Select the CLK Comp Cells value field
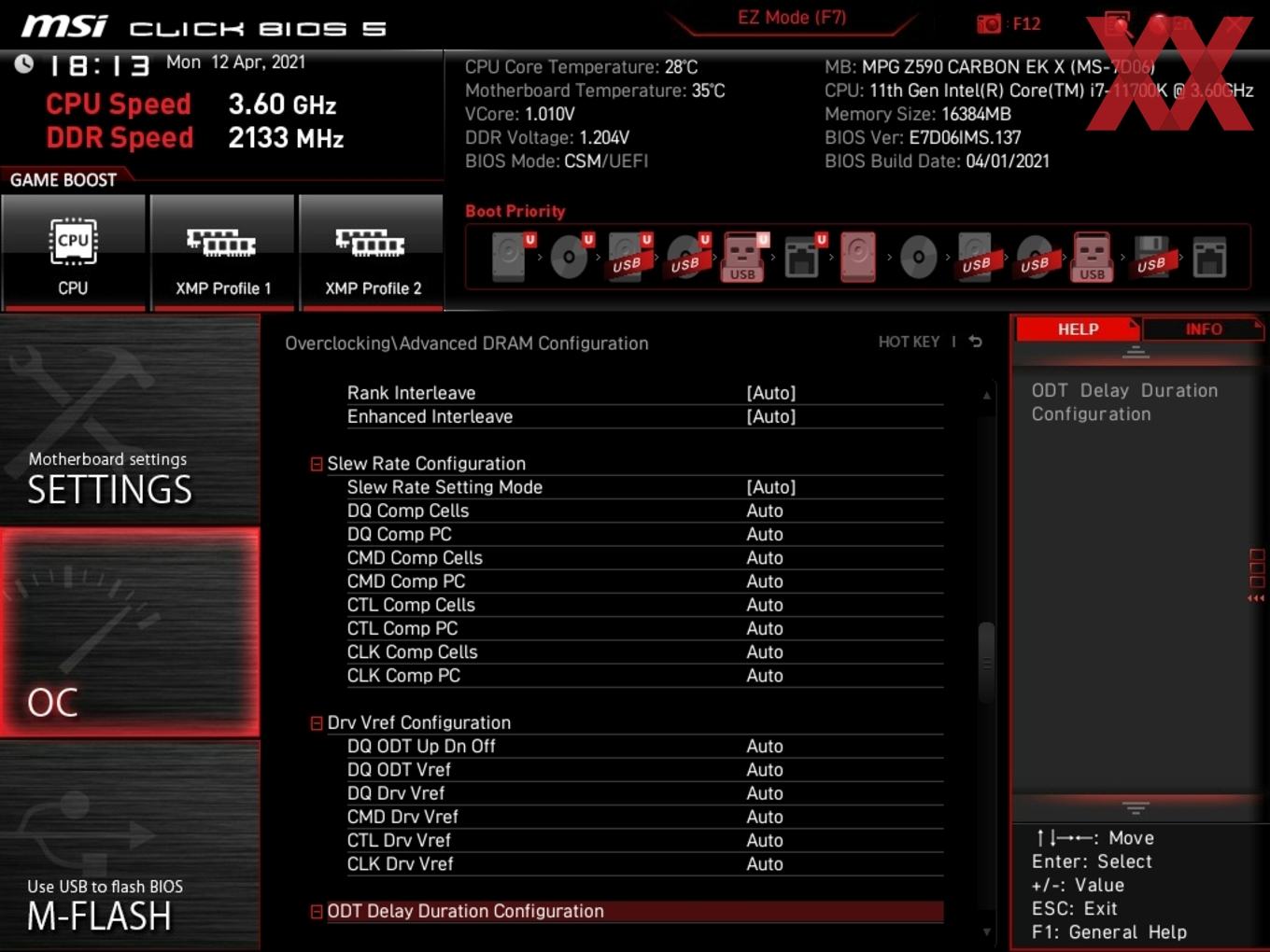 coord(765,652)
